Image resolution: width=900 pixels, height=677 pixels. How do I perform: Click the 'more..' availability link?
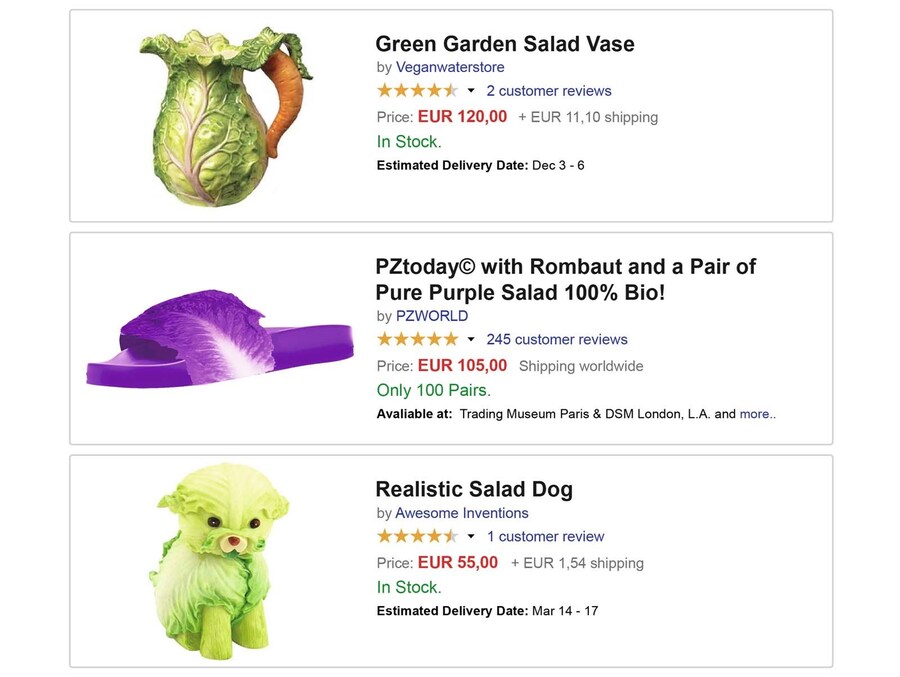[757, 414]
